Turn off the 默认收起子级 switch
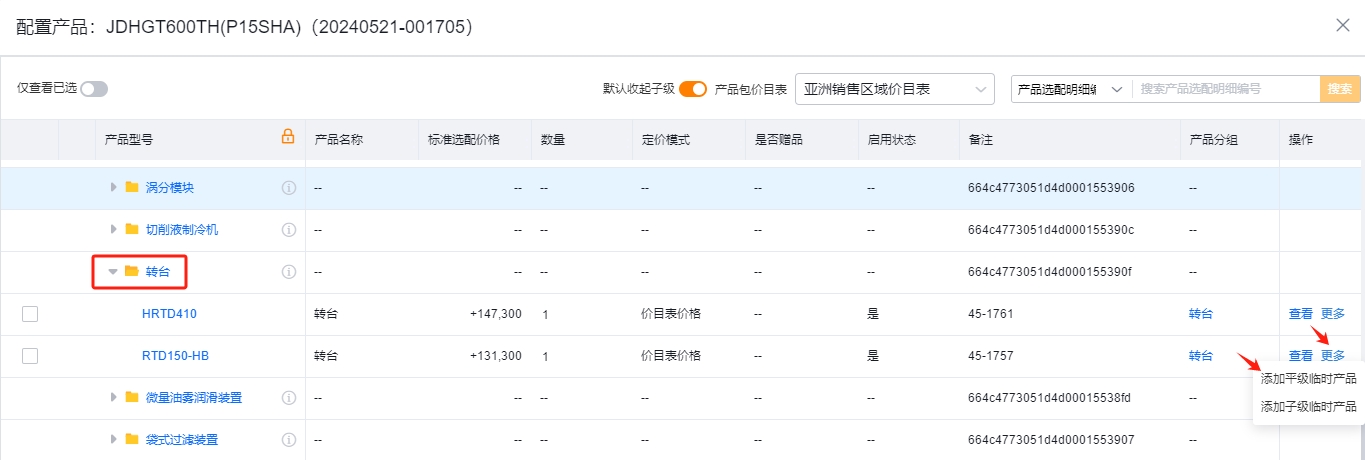 (x=693, y=89)
